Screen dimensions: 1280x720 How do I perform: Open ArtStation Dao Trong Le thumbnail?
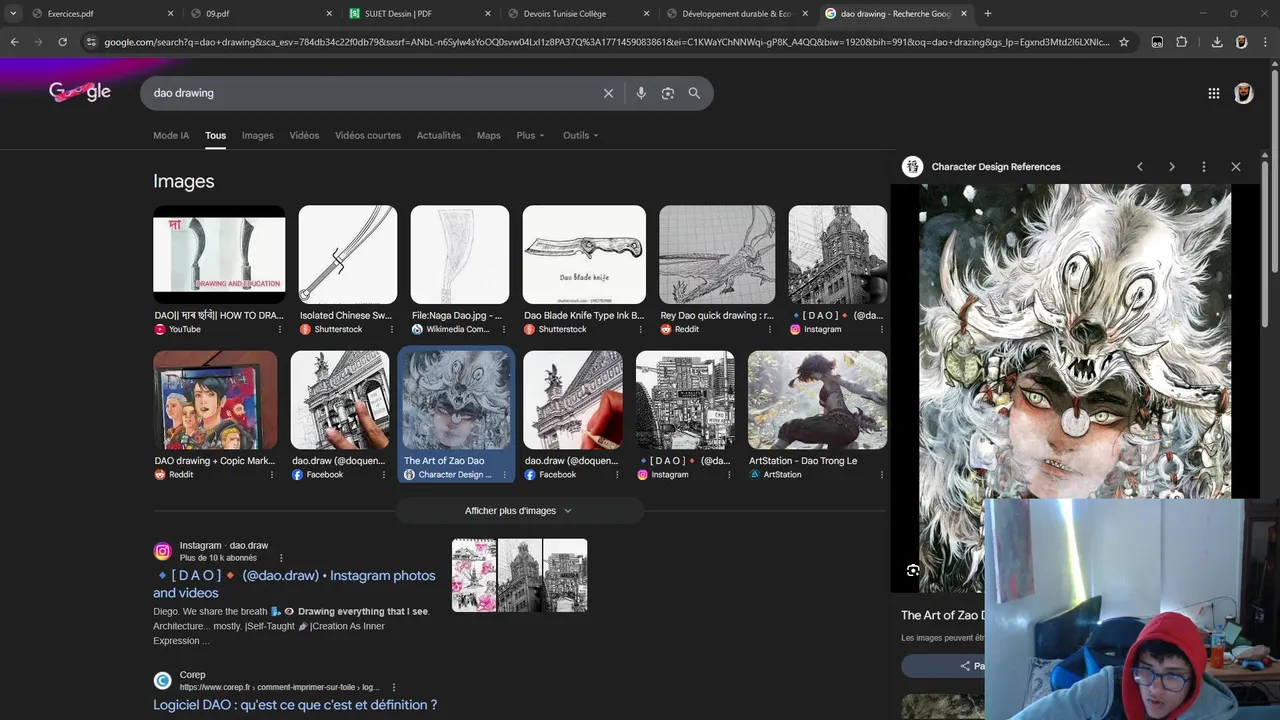point(817,400)
